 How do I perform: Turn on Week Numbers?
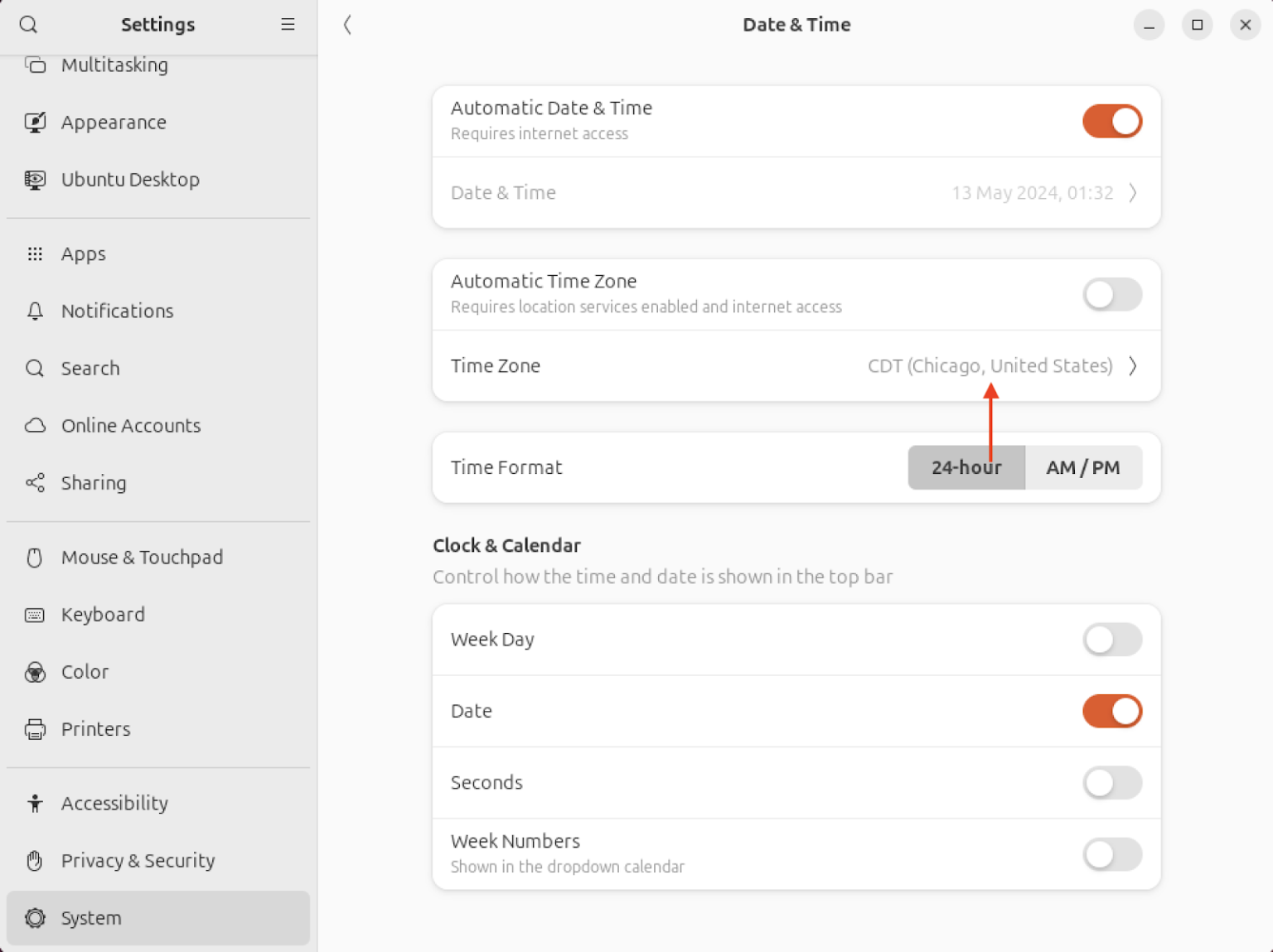(x=1111, y=854)
